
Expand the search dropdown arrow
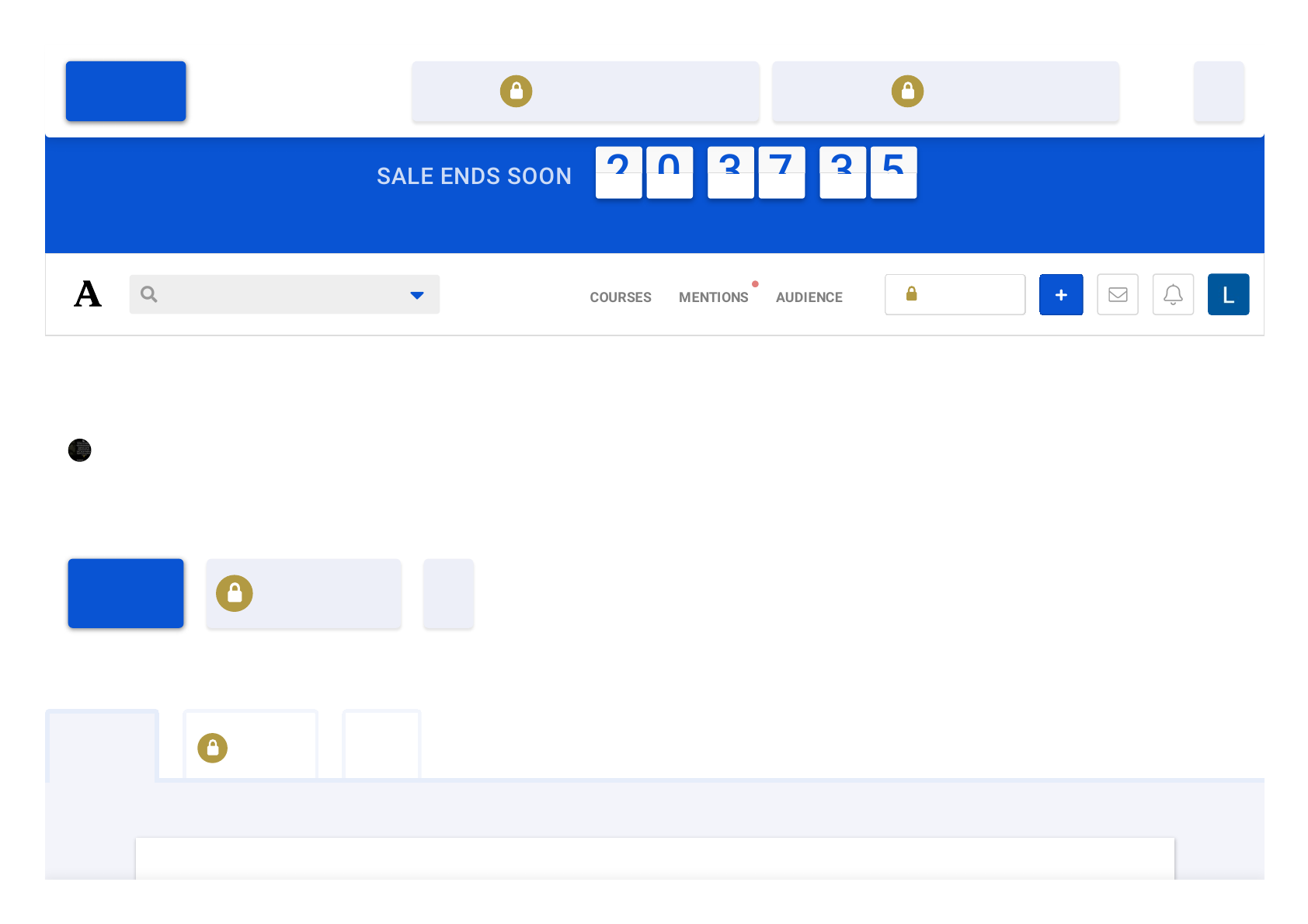417,295
